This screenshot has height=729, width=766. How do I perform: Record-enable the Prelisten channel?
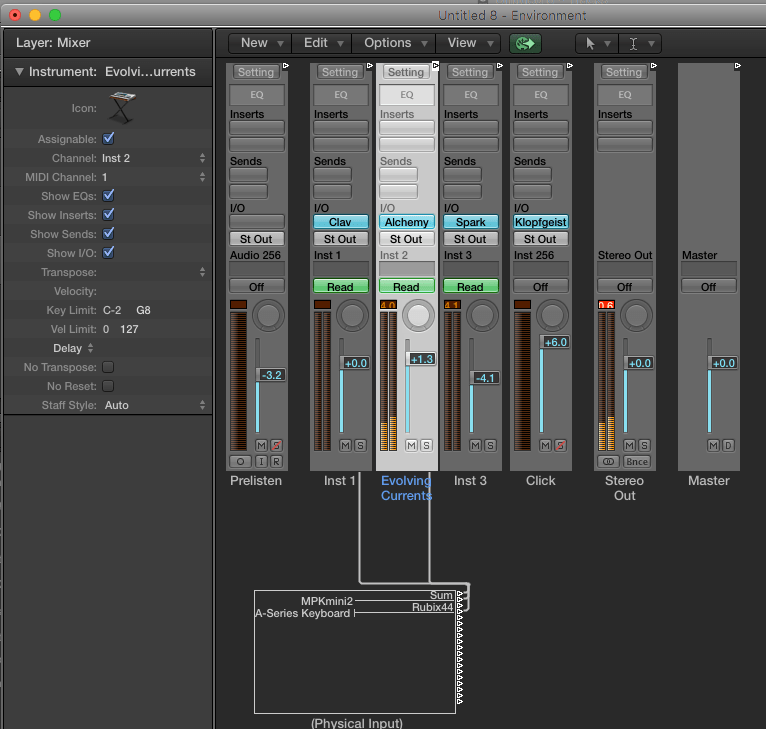[x=277, y=461]
